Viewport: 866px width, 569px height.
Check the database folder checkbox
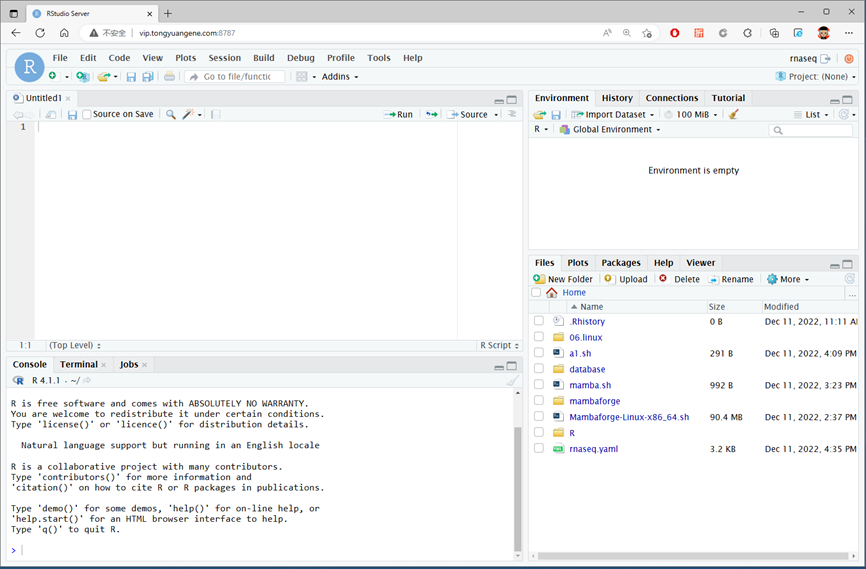pyautogui.click(x=538, y=368)
